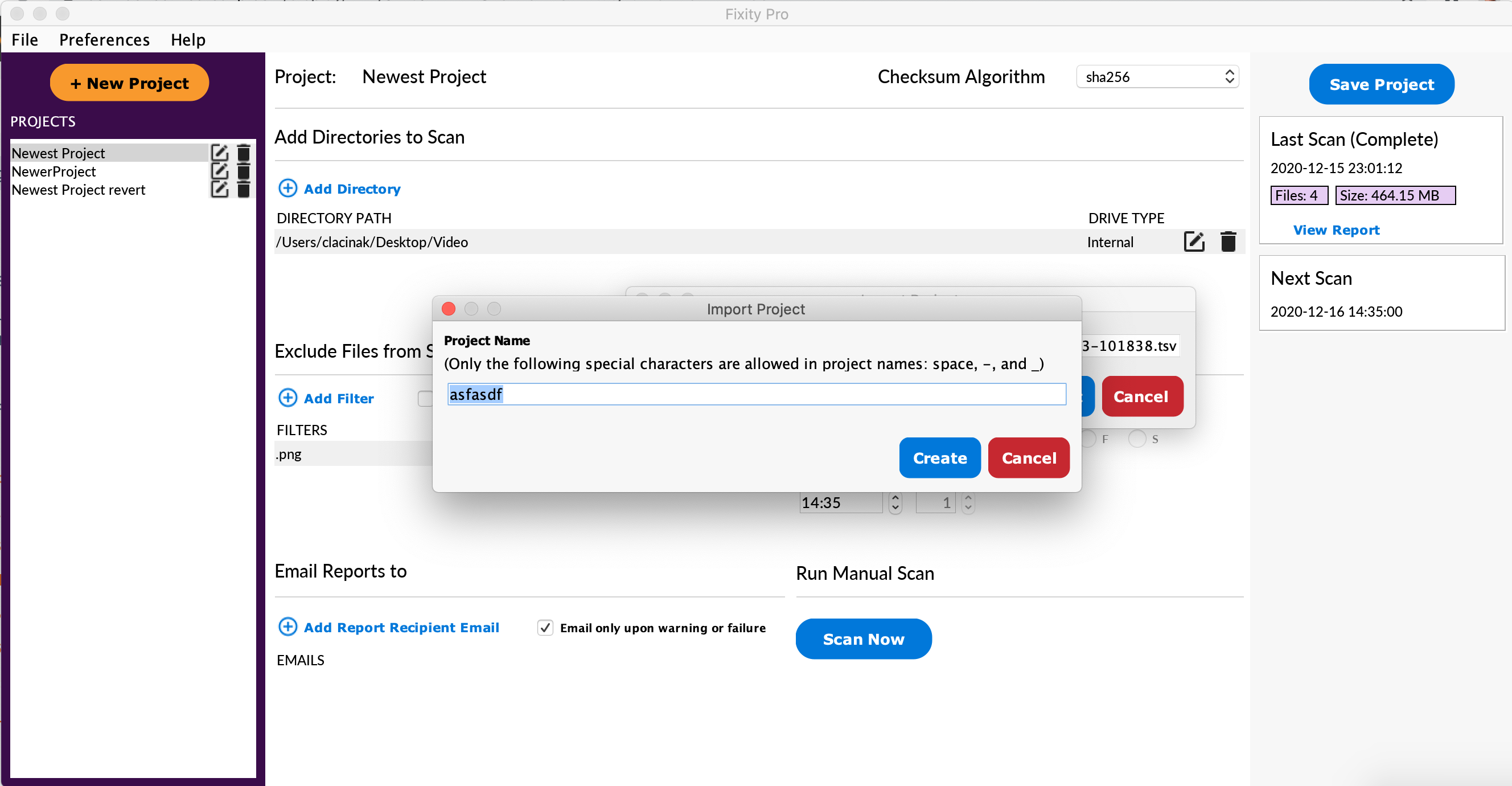Click the tsv file path field
The height and width of the screenshot is (786, 1512).
pos(1130,345)
